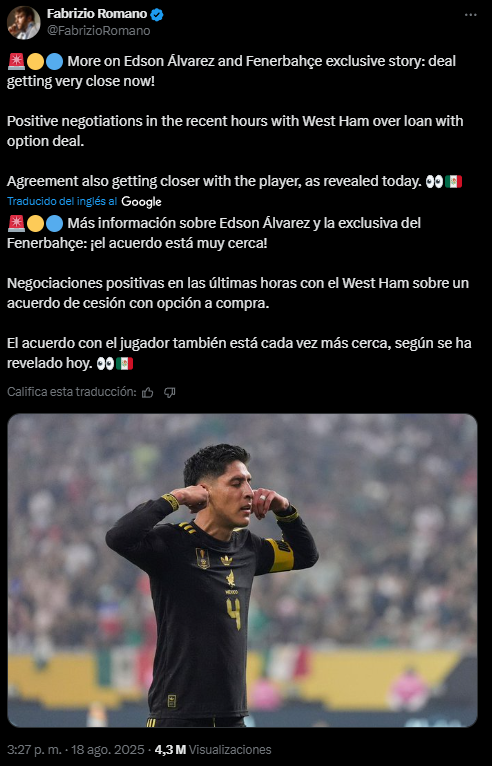Click the 3:27 p. m. timestamp

(34, 749)
